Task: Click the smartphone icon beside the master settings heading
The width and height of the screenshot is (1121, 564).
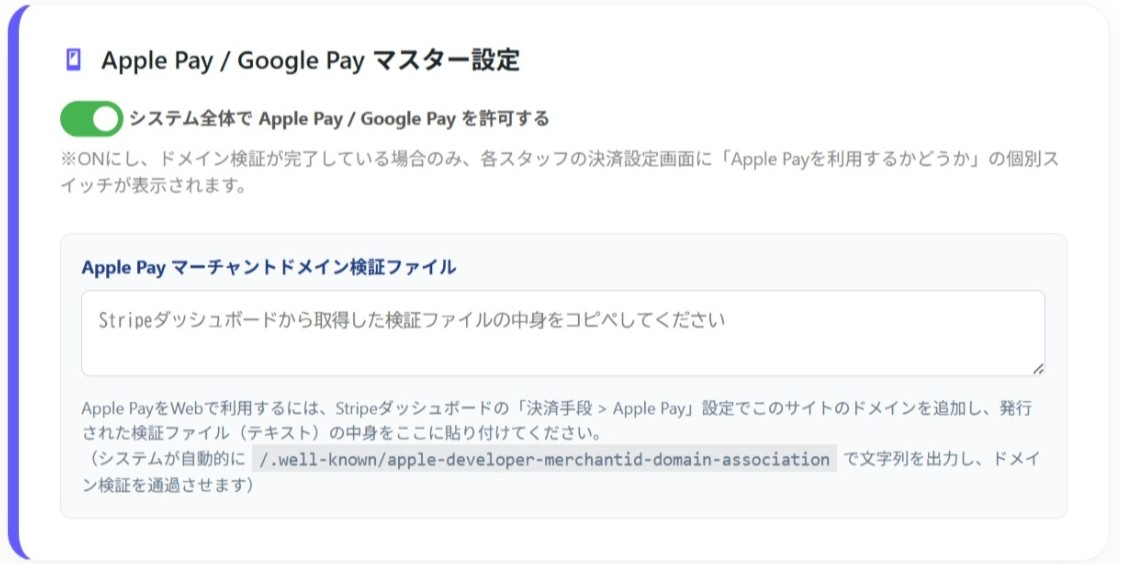Action: click(73, 60)
